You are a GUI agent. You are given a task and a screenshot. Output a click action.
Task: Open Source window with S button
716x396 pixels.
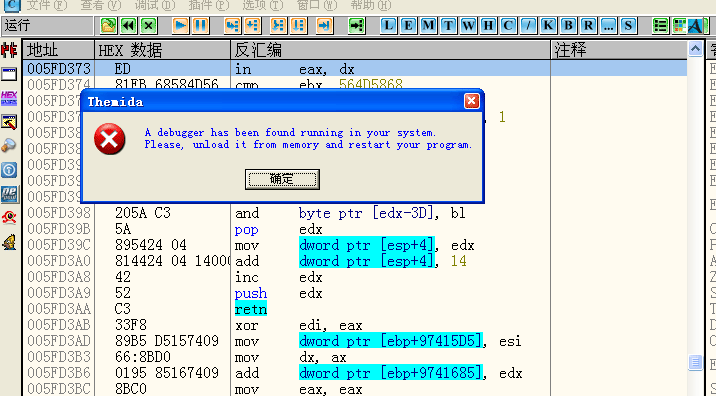pos(628,25)
